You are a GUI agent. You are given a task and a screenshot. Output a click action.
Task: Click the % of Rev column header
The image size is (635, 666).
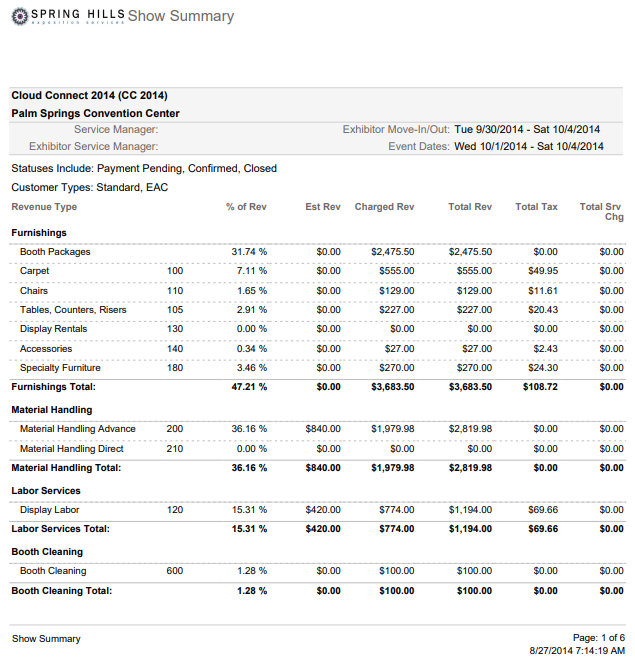246,207
